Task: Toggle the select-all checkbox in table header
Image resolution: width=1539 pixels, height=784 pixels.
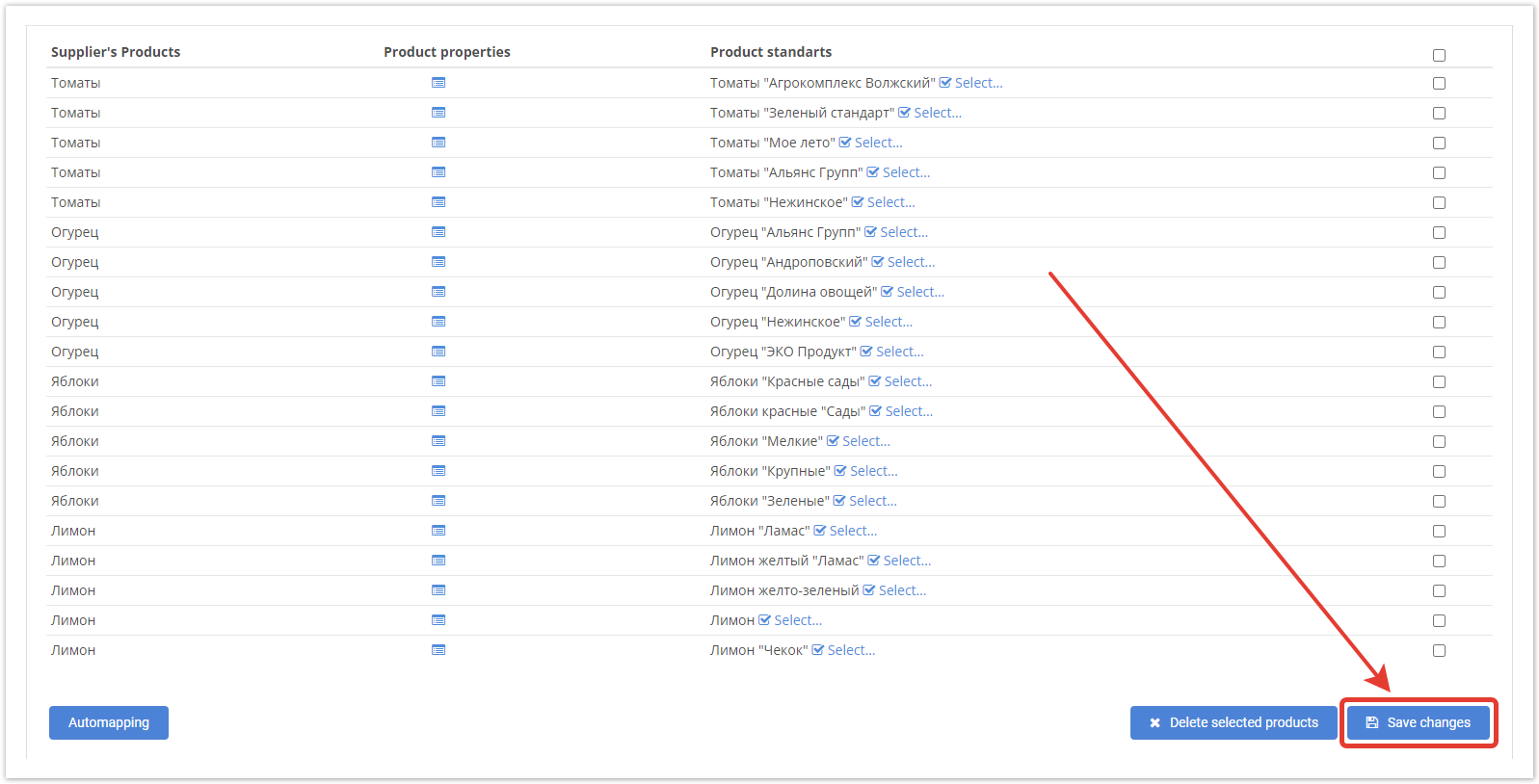Action: pos(1439,56)
